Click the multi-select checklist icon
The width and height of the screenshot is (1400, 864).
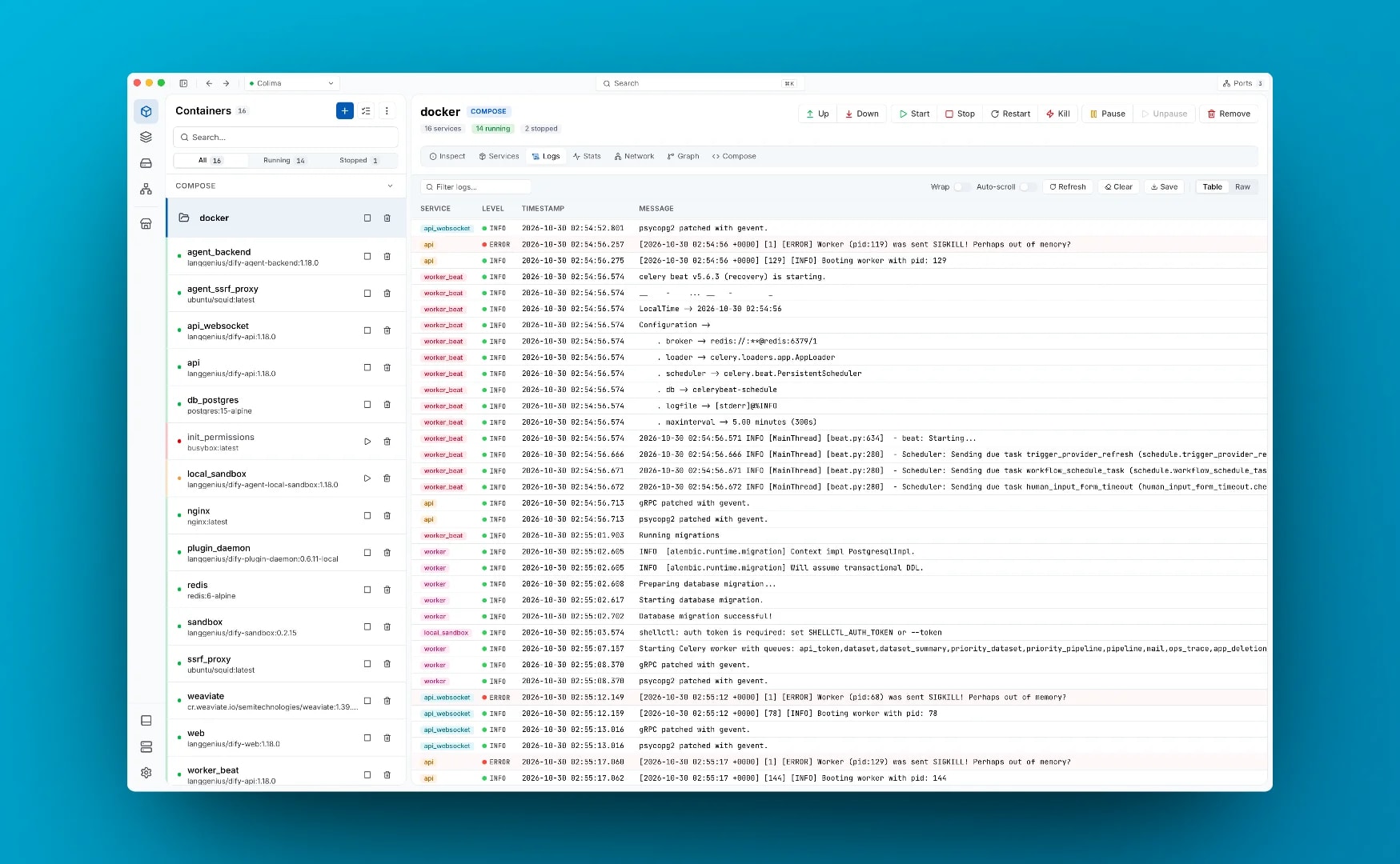pyautogui.click(x=366, y=111)
